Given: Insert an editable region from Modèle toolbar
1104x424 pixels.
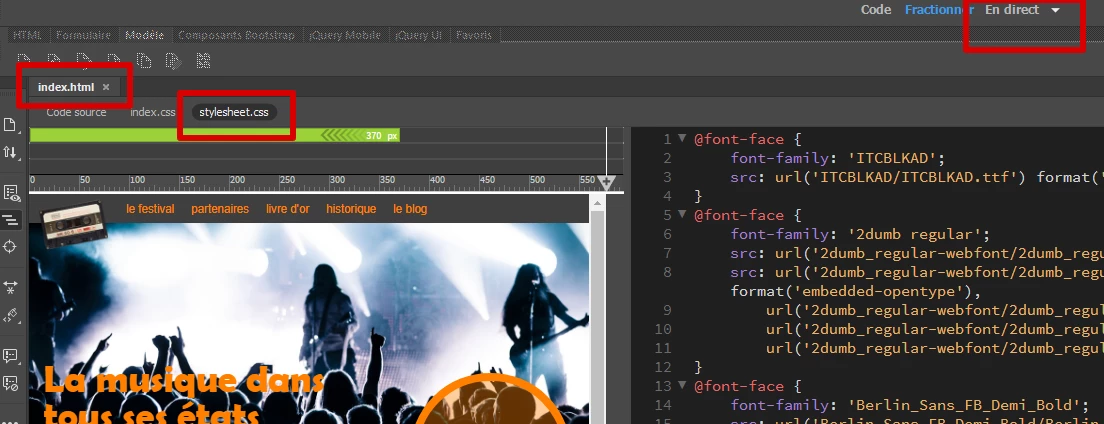Looking at the screenshot, I should pos(84,61).
